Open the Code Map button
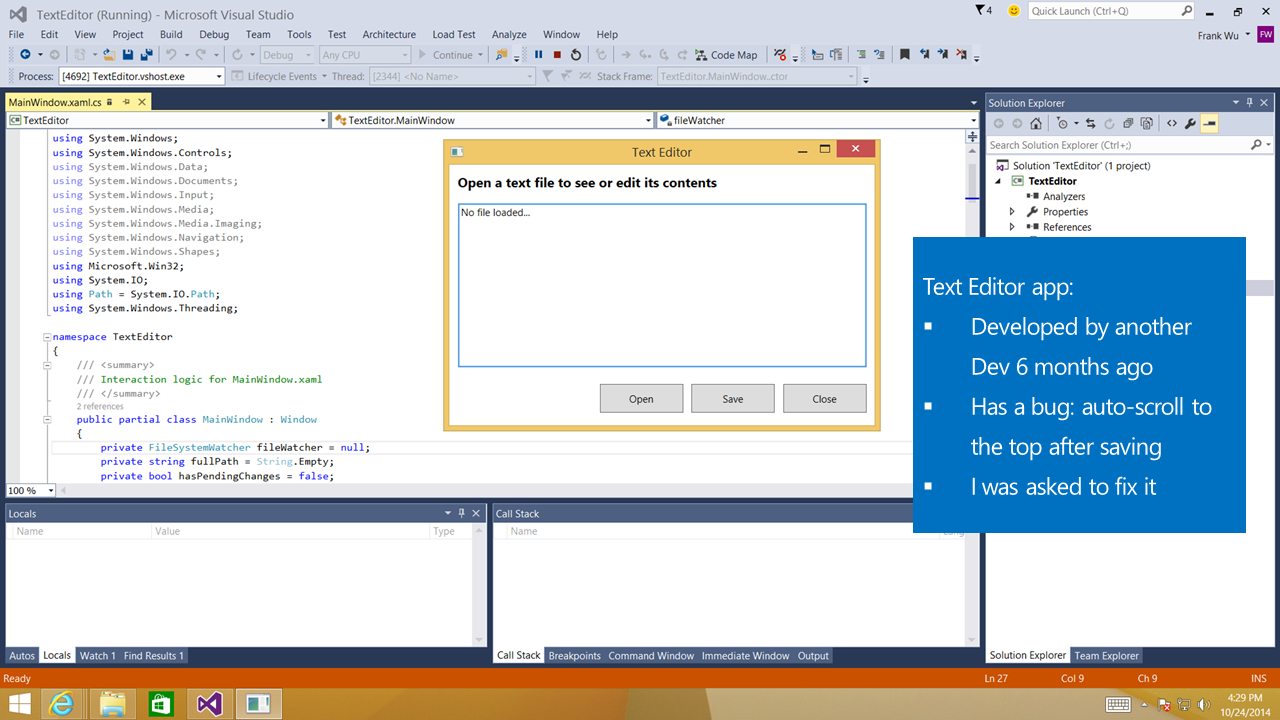The image size is (1280, 720). (727, 55)
